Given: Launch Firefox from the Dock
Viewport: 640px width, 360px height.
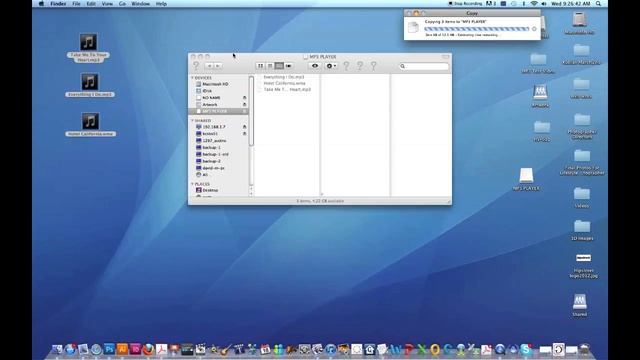Looking at the screenshot, I should coord(148,349).
